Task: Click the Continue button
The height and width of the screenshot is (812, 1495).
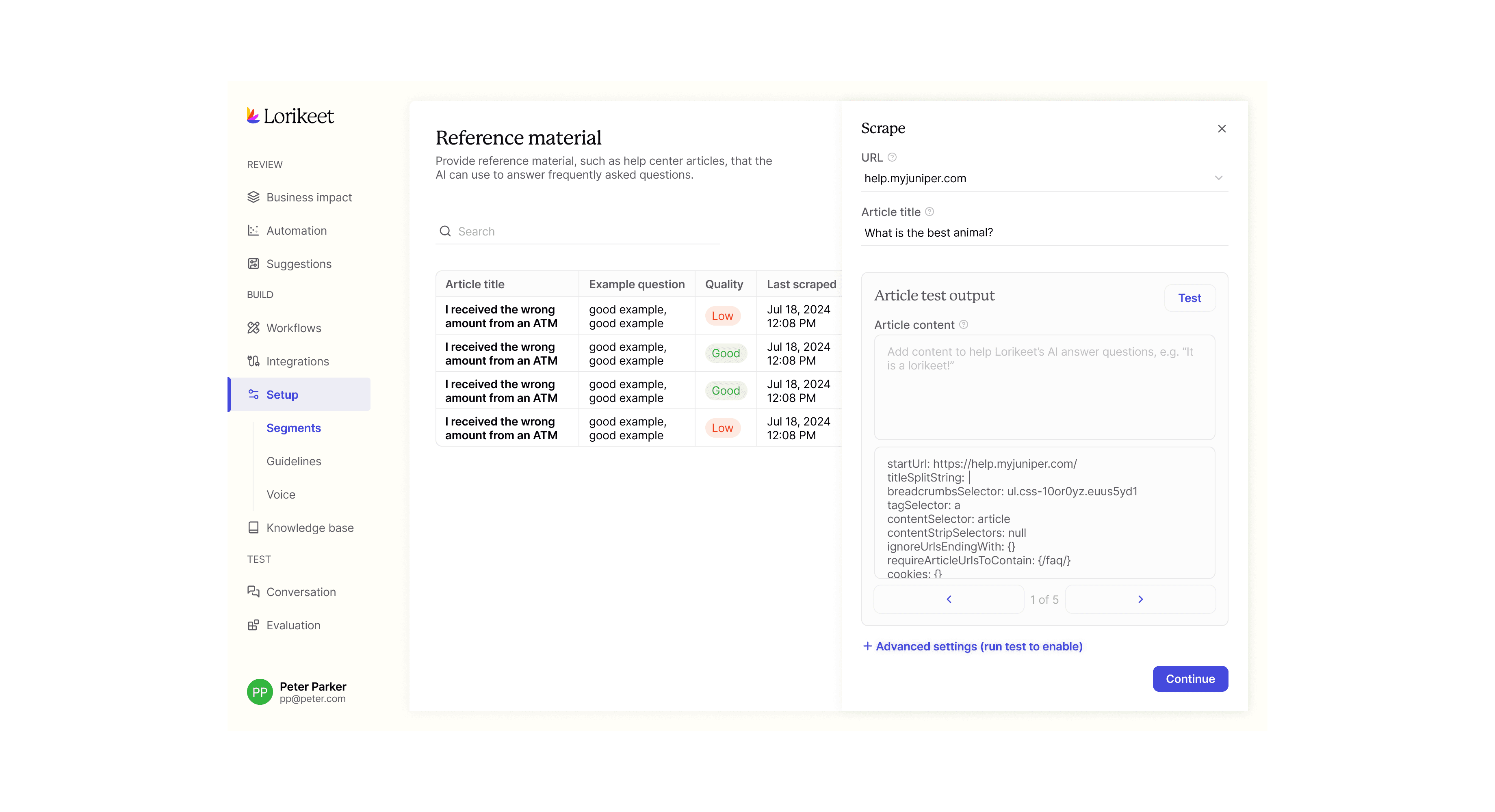Action: [x=1190, y=678]
